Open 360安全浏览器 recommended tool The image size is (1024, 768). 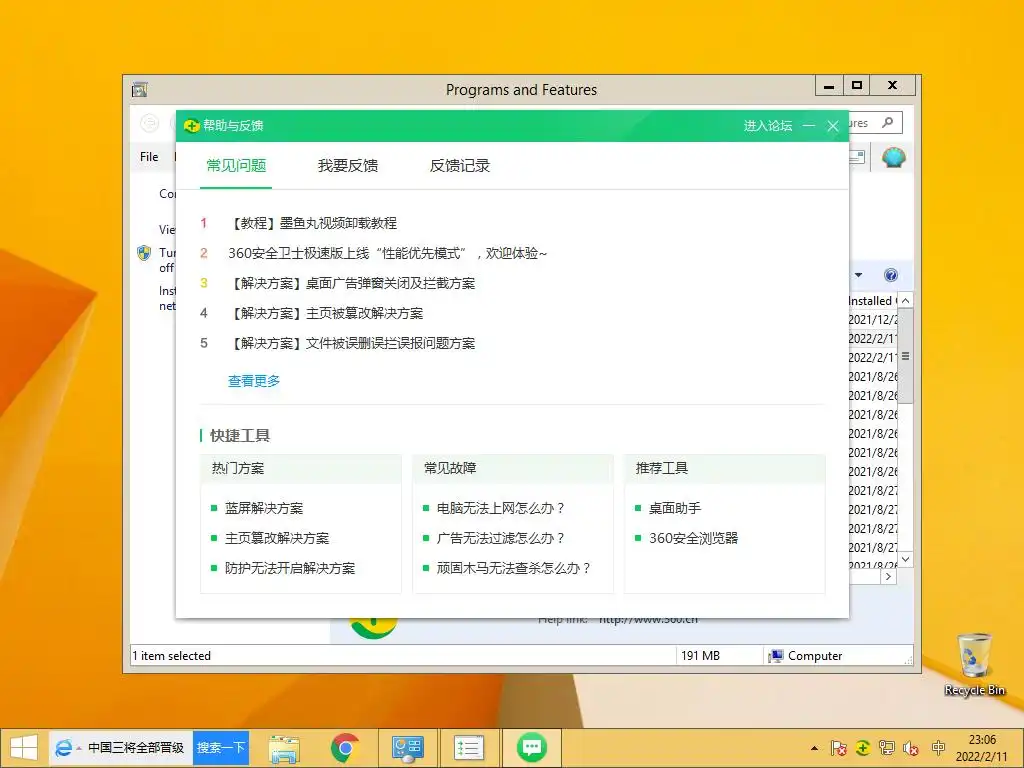(x=693, y=538)
